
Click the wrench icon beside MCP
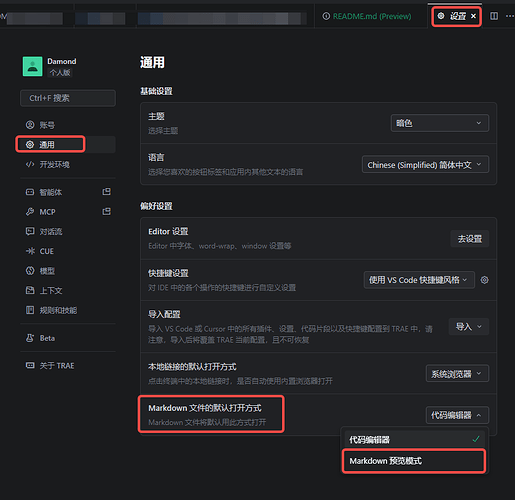(x=30, y=212)
